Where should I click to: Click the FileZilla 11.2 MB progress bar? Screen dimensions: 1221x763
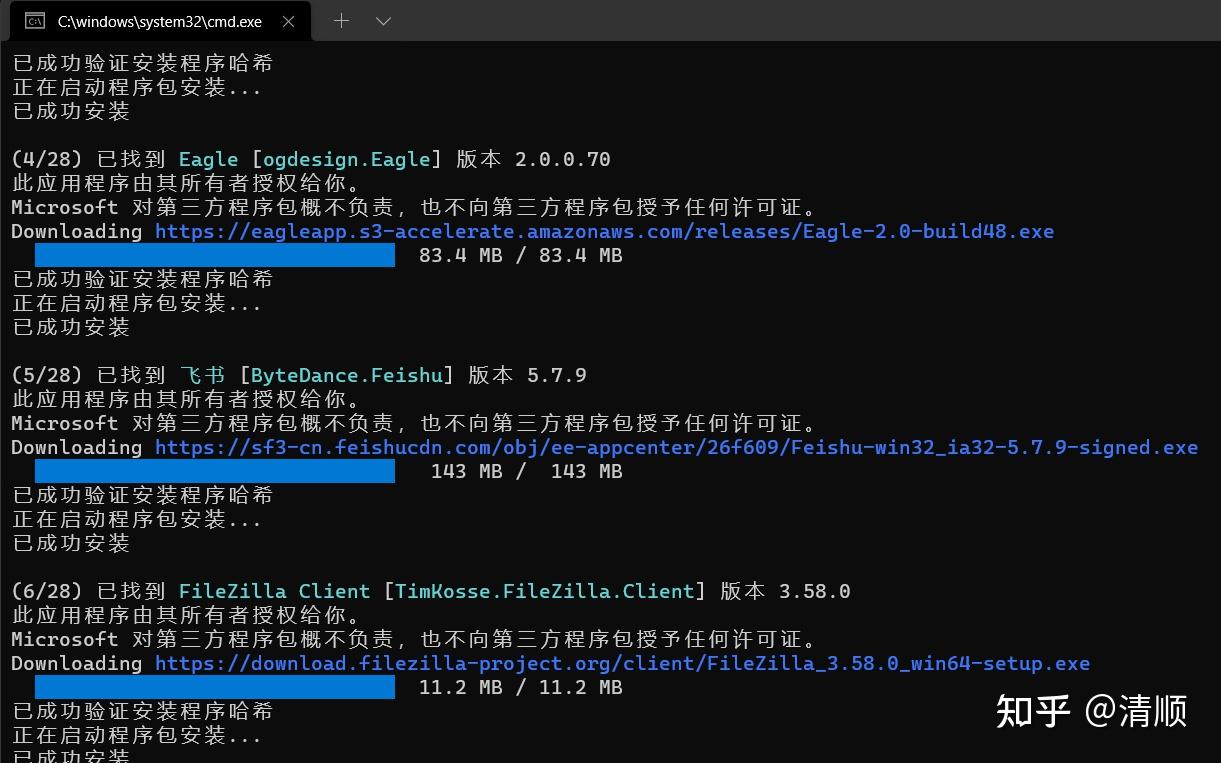[215, 687]
